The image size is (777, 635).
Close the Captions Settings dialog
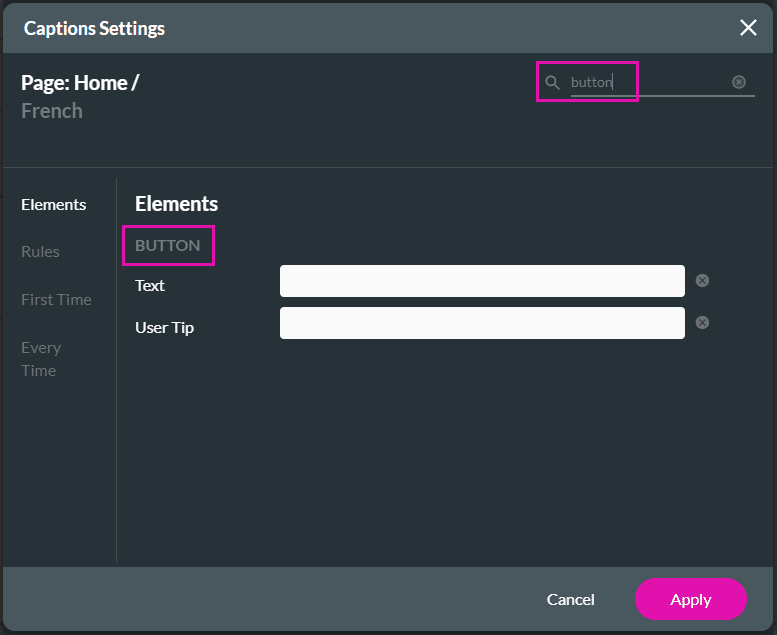click(x=748, y=27)
